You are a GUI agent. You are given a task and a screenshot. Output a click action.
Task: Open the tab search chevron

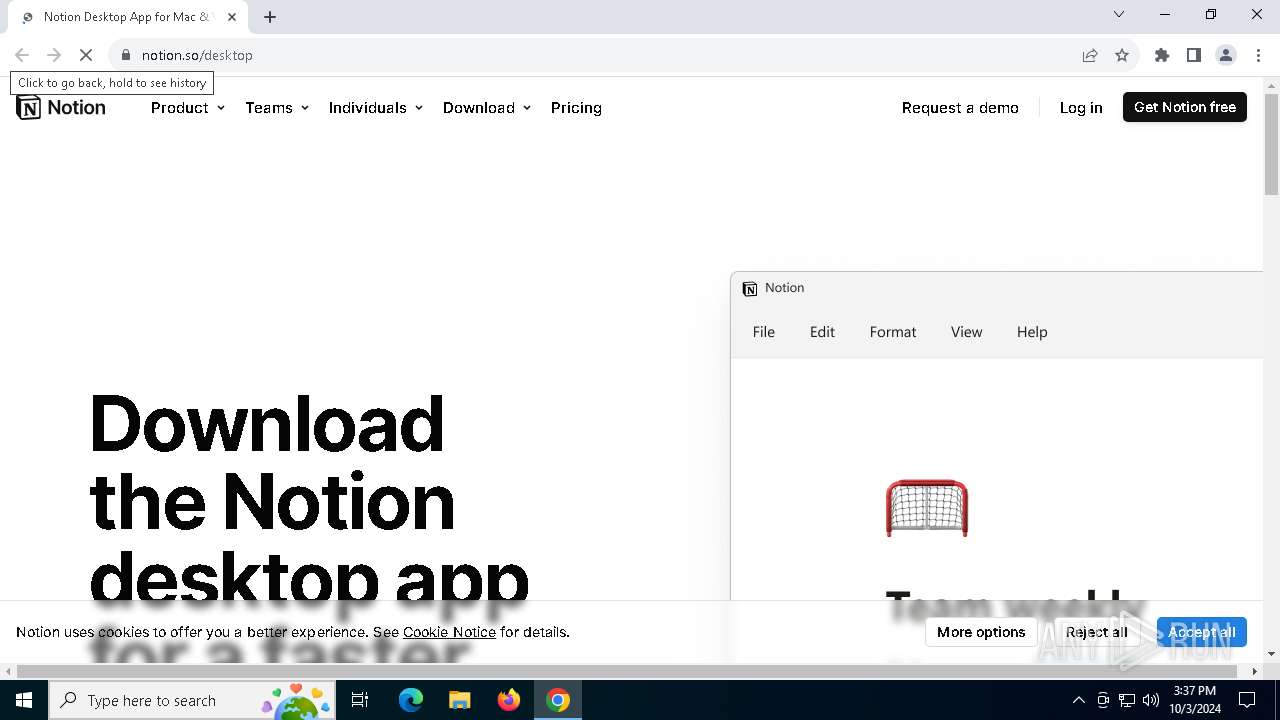pyautogui.click(x=1119, y=14)
